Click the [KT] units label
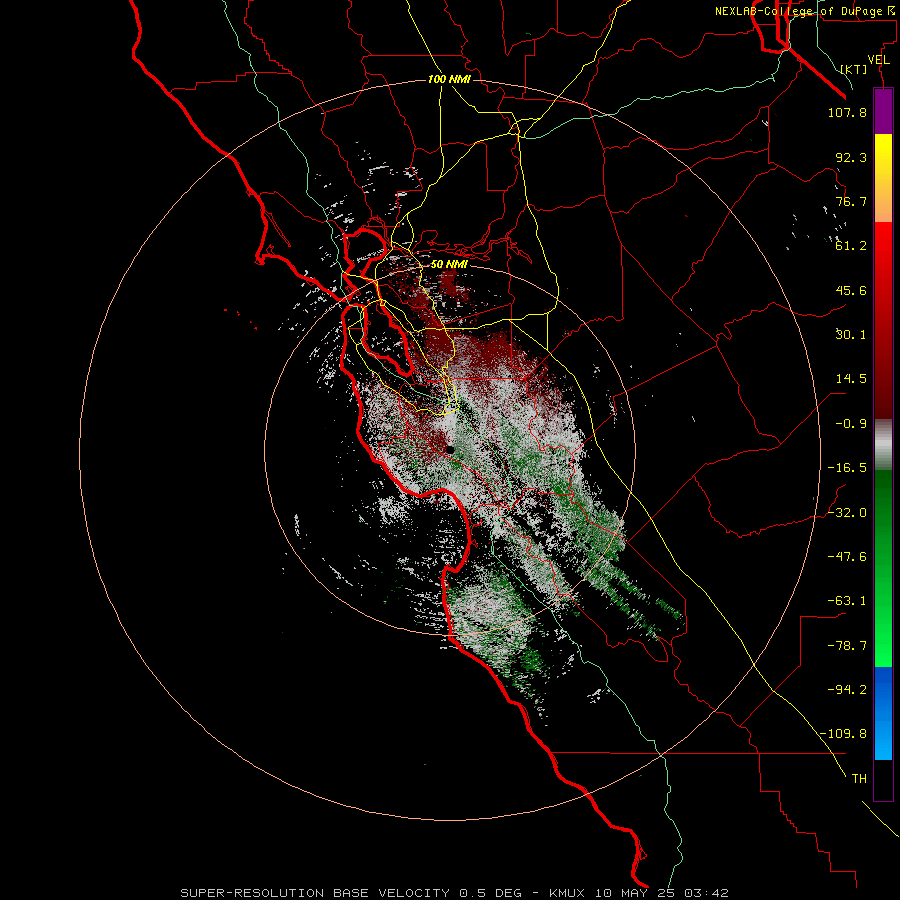 point(853,69)
